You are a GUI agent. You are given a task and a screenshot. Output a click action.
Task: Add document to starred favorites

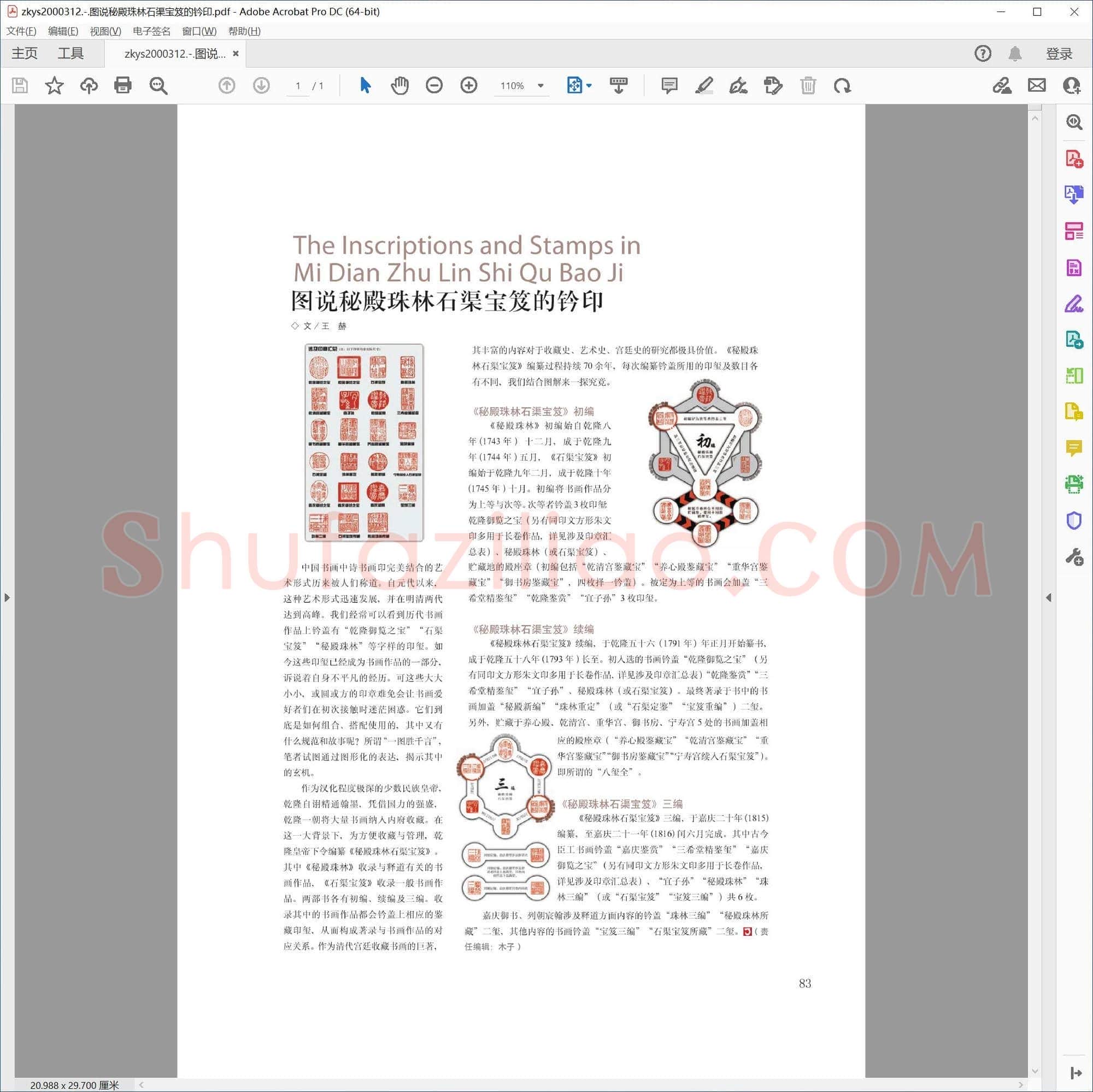pyautogui.click(x=54, y=86)
